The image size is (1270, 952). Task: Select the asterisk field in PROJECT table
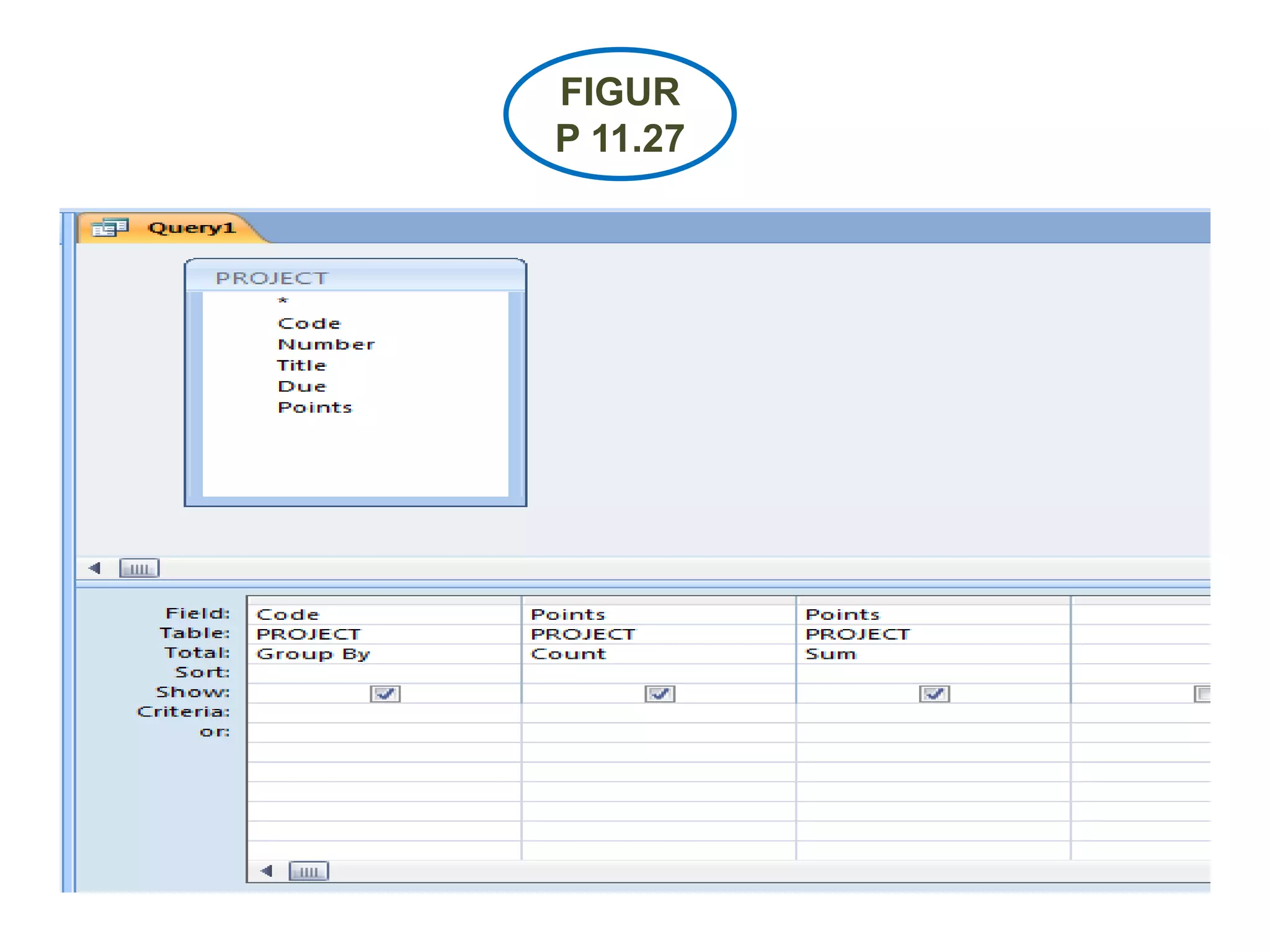click(283, 301)
